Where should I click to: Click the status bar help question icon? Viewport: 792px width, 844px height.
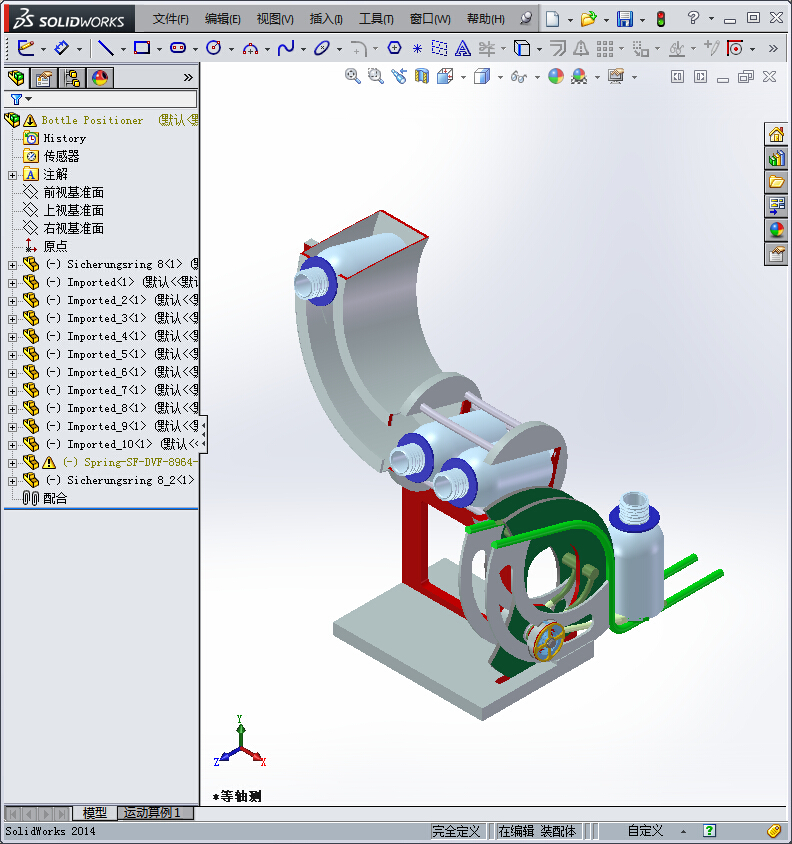coord(709,831)
